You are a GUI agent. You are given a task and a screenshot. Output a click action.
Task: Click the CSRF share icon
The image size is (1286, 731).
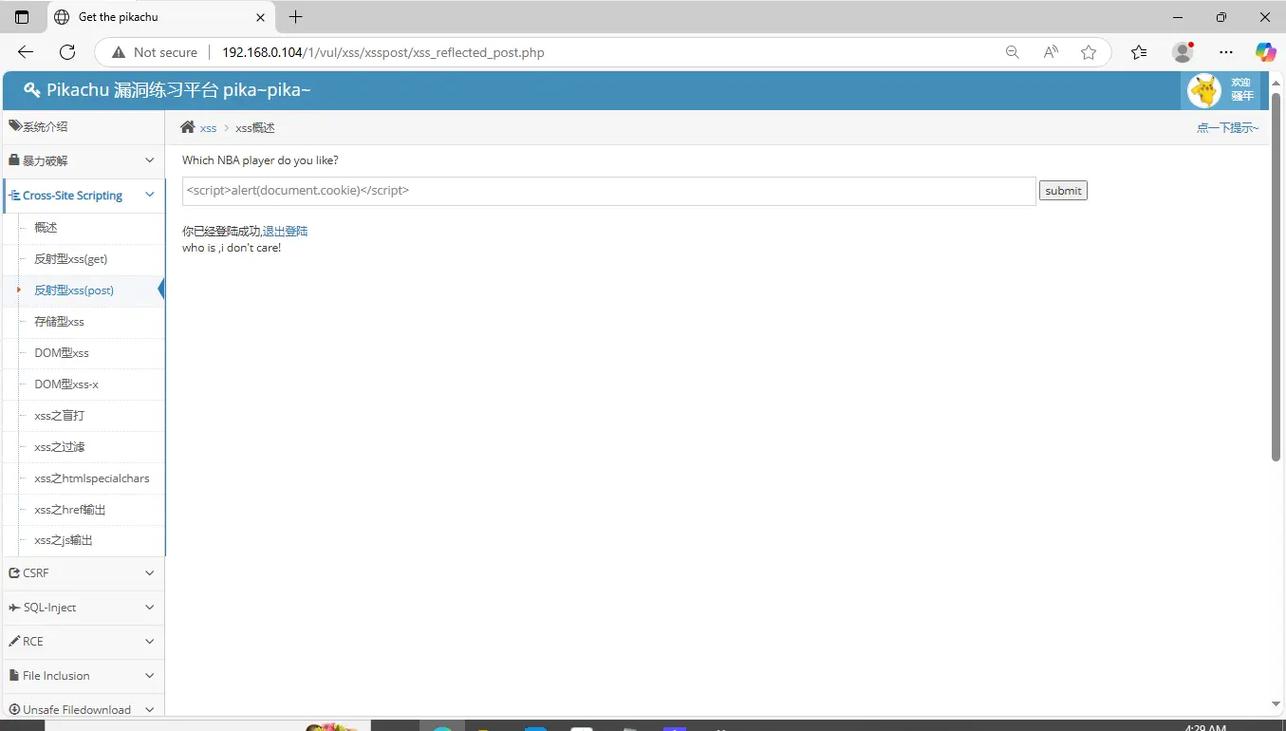[14, 573]
